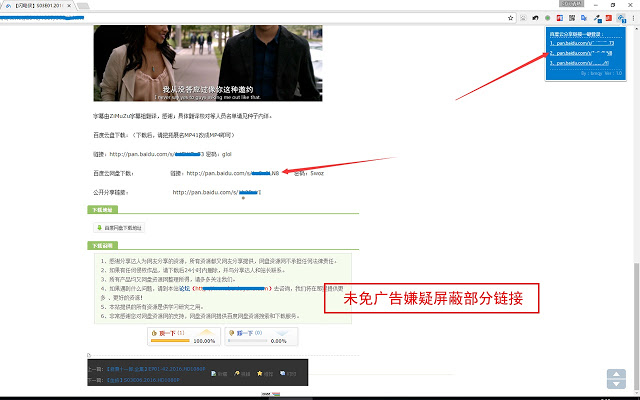
Task: Click the black undo-arrow extension icon
Action: coord(536,18)
